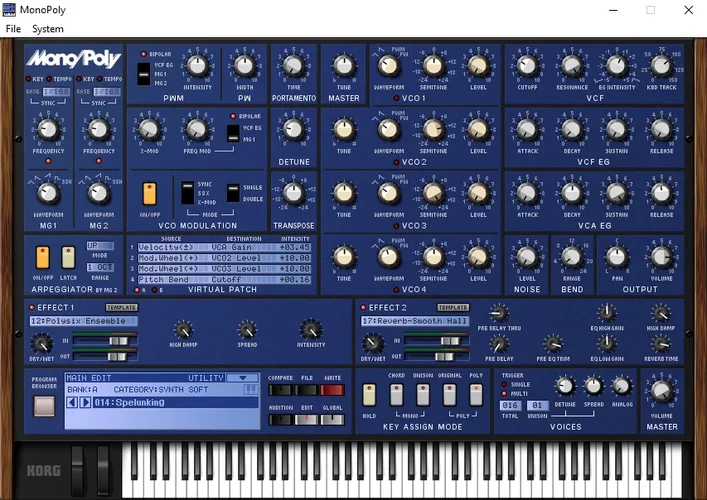
Task: Open the Arpeggiator Mode UP selector
Action: [100, 246]
